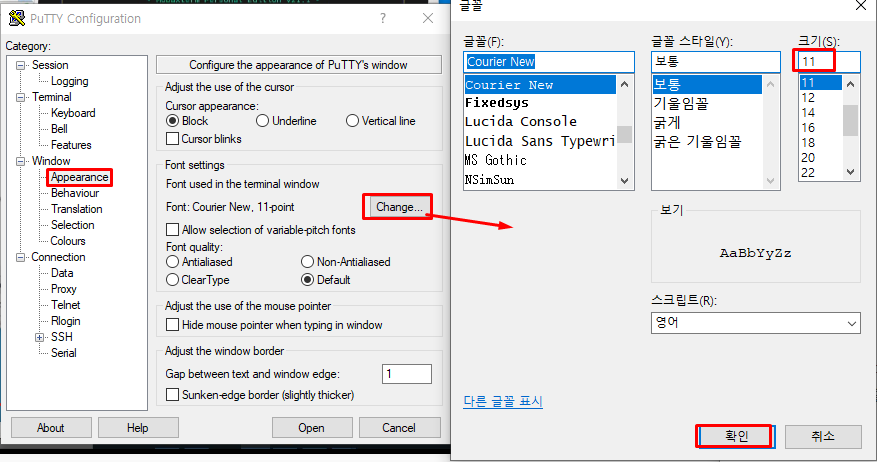Click the 다른 글꼴 표시 link
Image resolution: width=877 pixels, height=462 pixels.
tap(503, 402)
